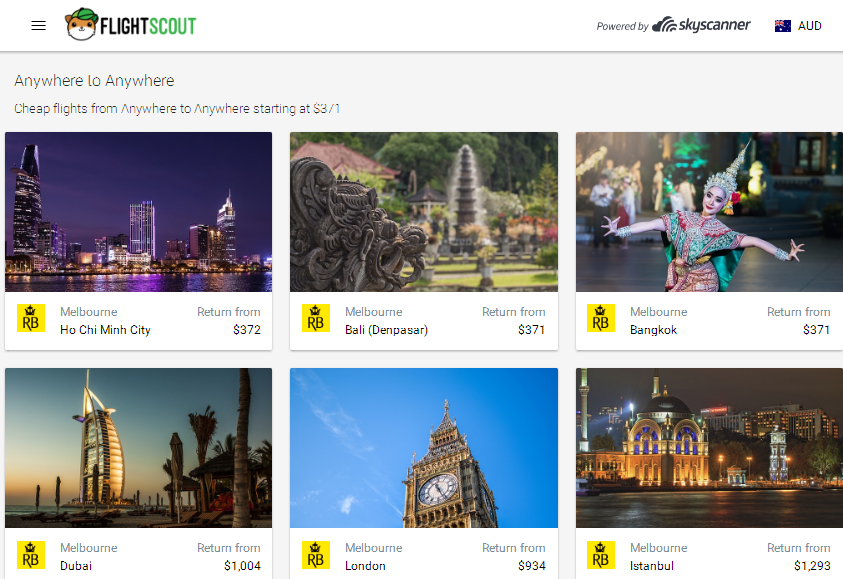Click Melbourne origin on Ho Chi Minh card

click(x=89, y=312)
